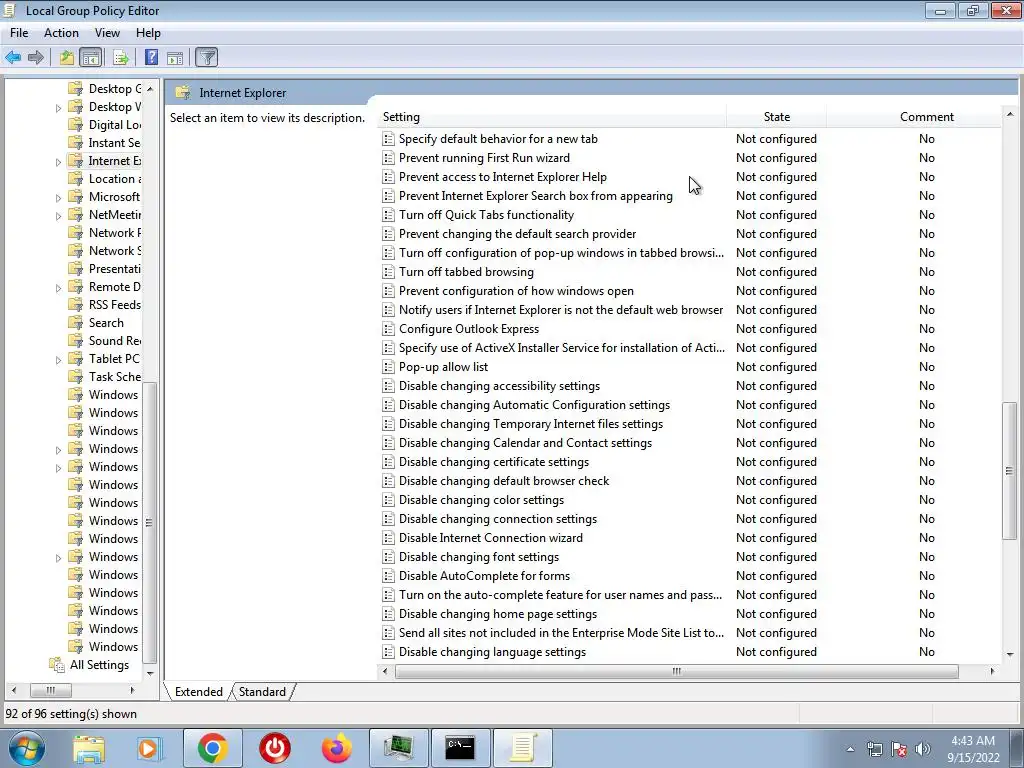Click the Filter funnel toolbar icon

pos(207,57)
